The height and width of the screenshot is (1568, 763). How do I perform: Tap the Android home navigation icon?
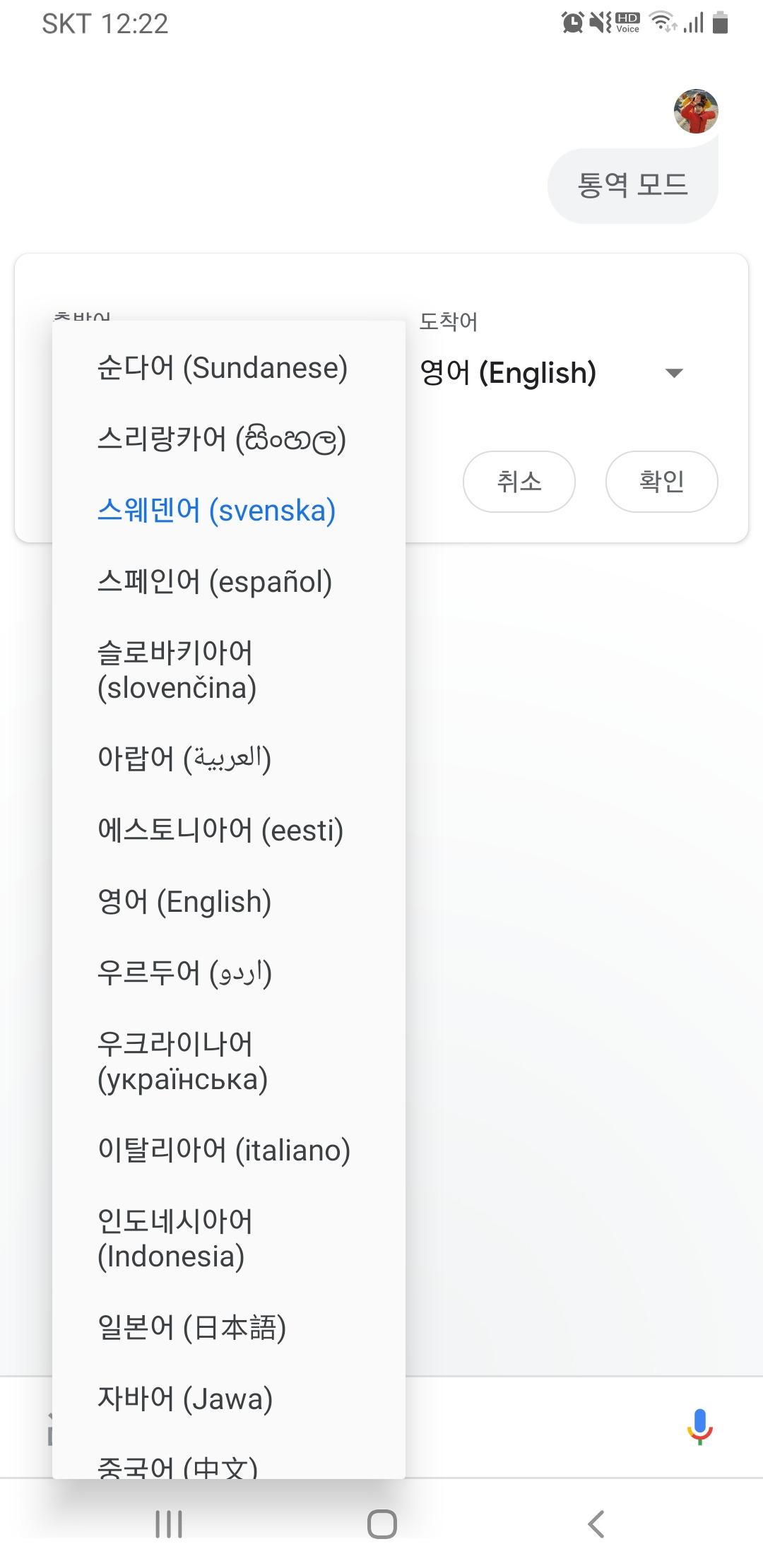click(381, 1524)
